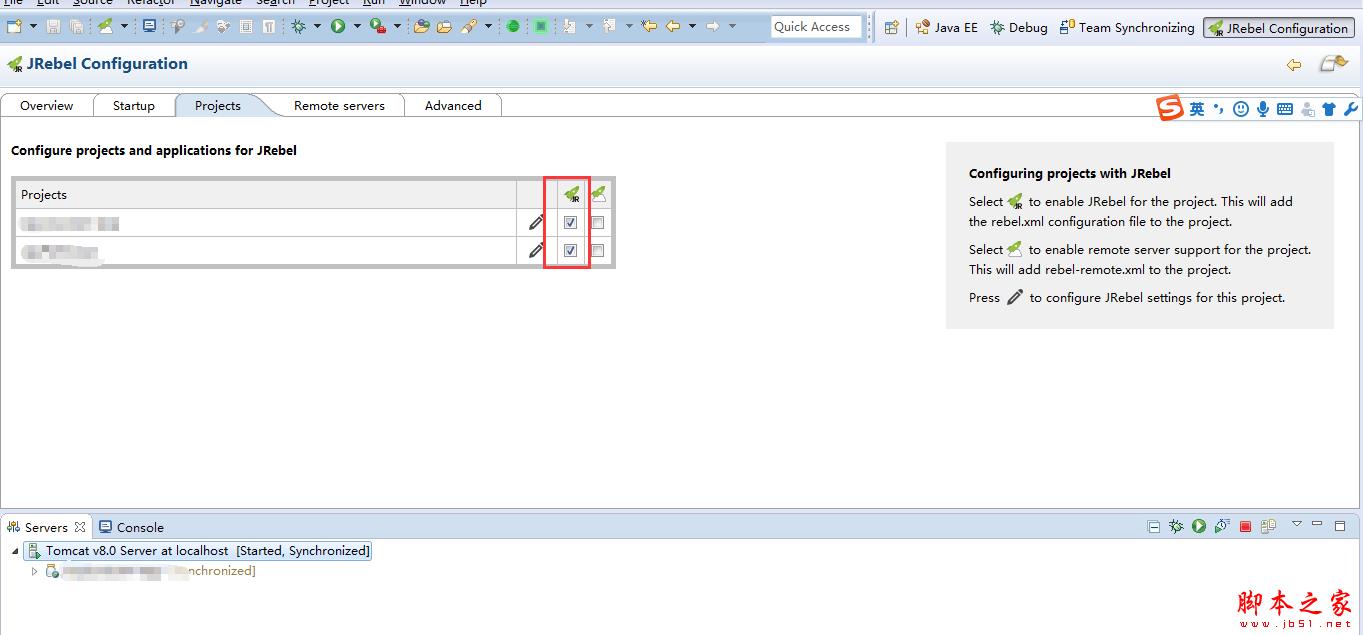Click the Open Perspective icon
The height and width of the screenshot is (635, 1363).
coord(891,28)
